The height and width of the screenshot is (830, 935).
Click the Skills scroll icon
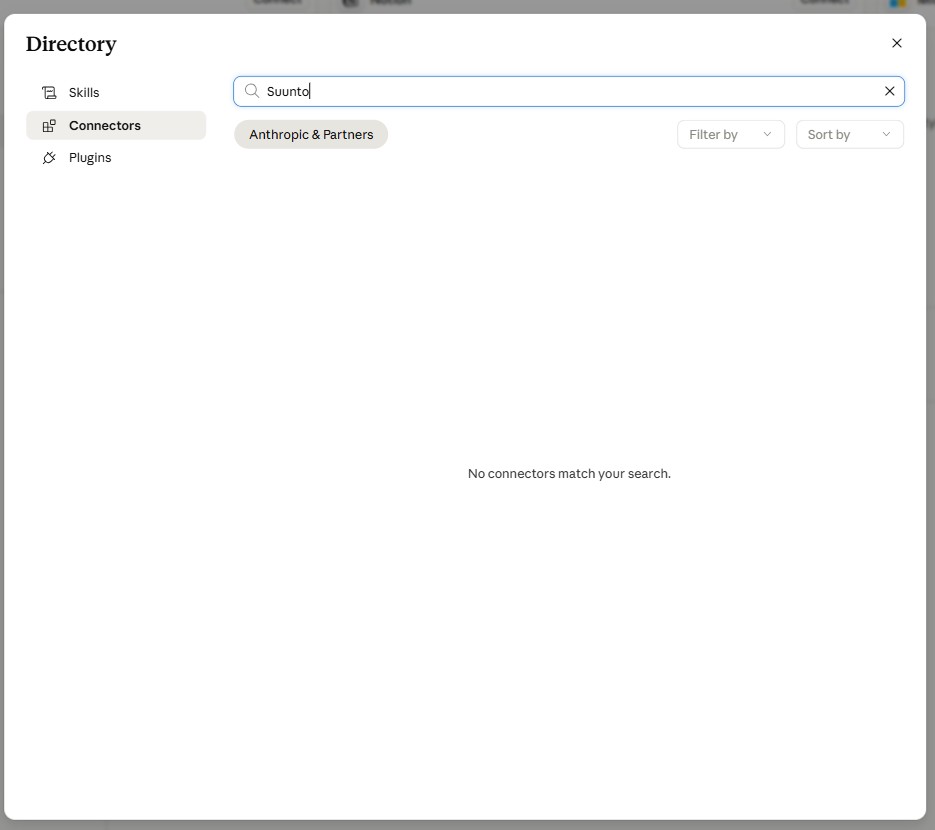tap(49, 92)
